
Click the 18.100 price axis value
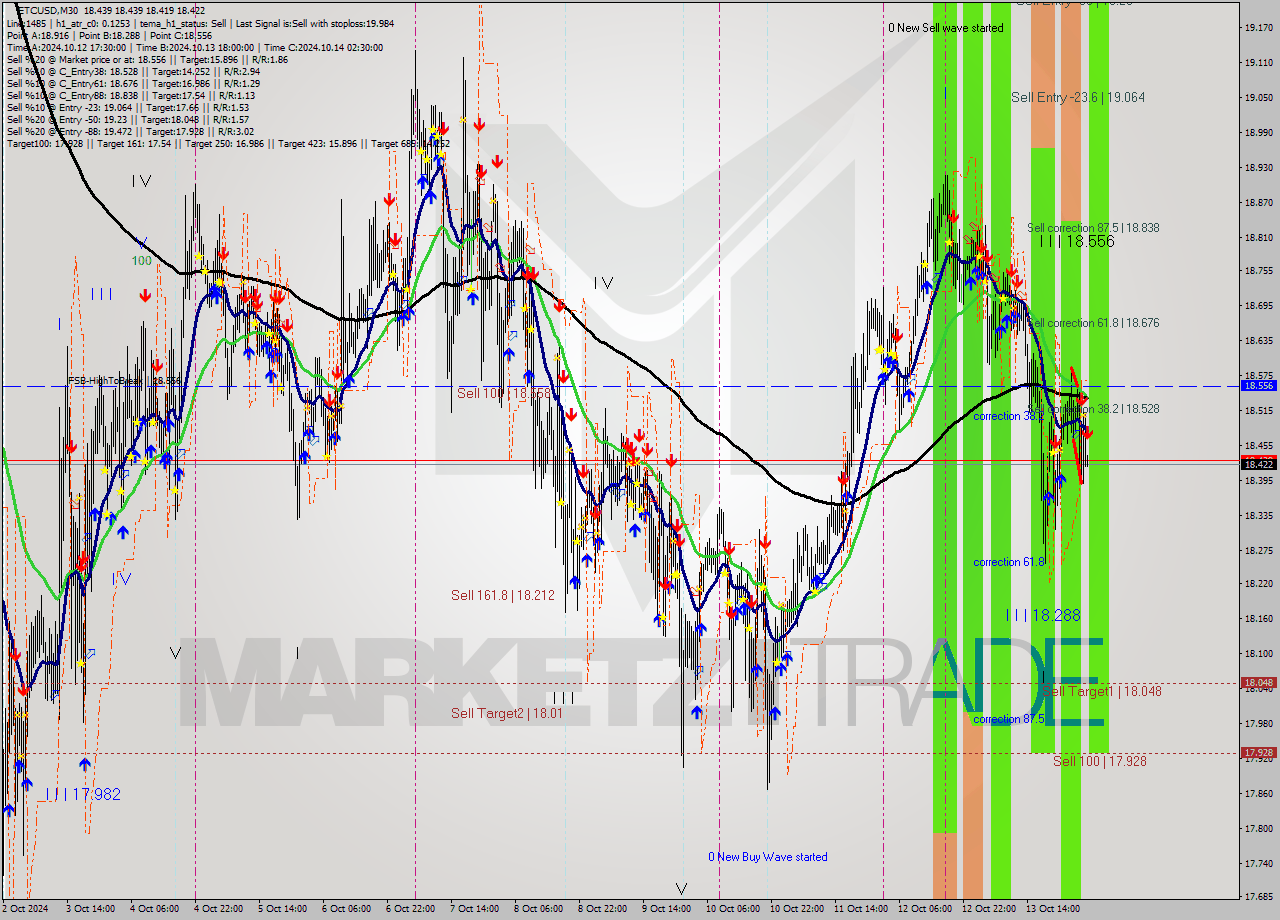tap(1258, 653)
